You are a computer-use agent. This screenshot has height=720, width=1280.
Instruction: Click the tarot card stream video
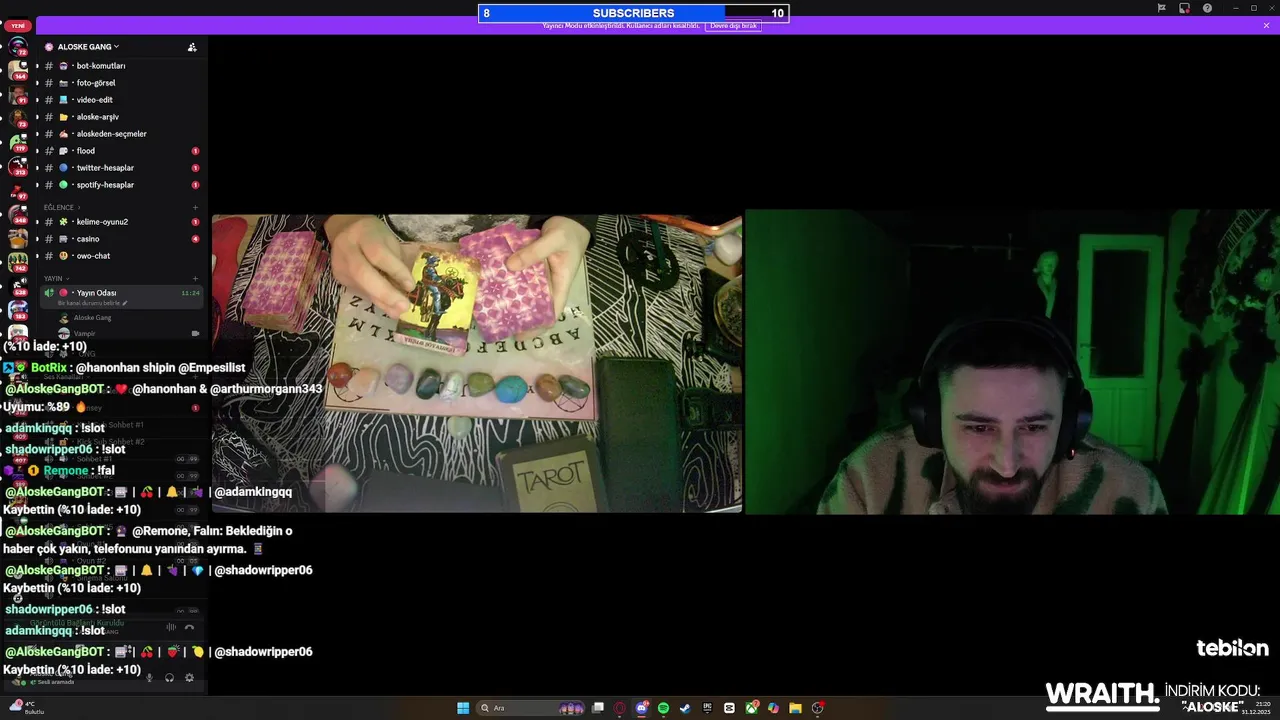pyautogui.click(x=477, y=364)
